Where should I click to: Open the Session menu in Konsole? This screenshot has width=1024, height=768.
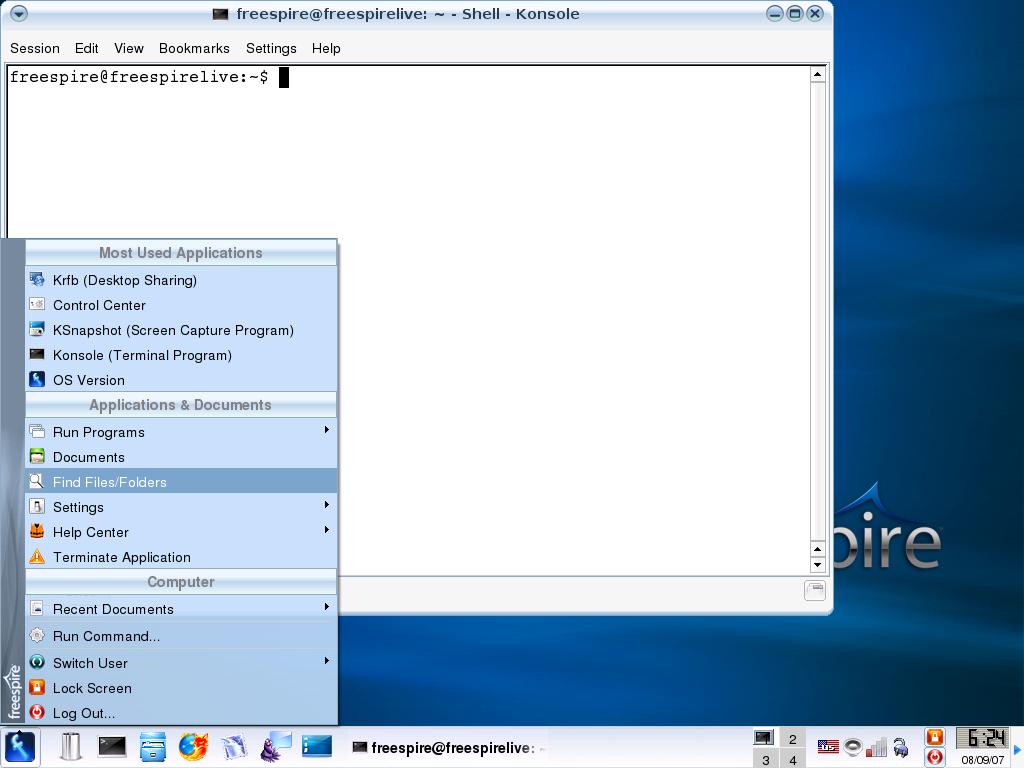coord(35,48)
